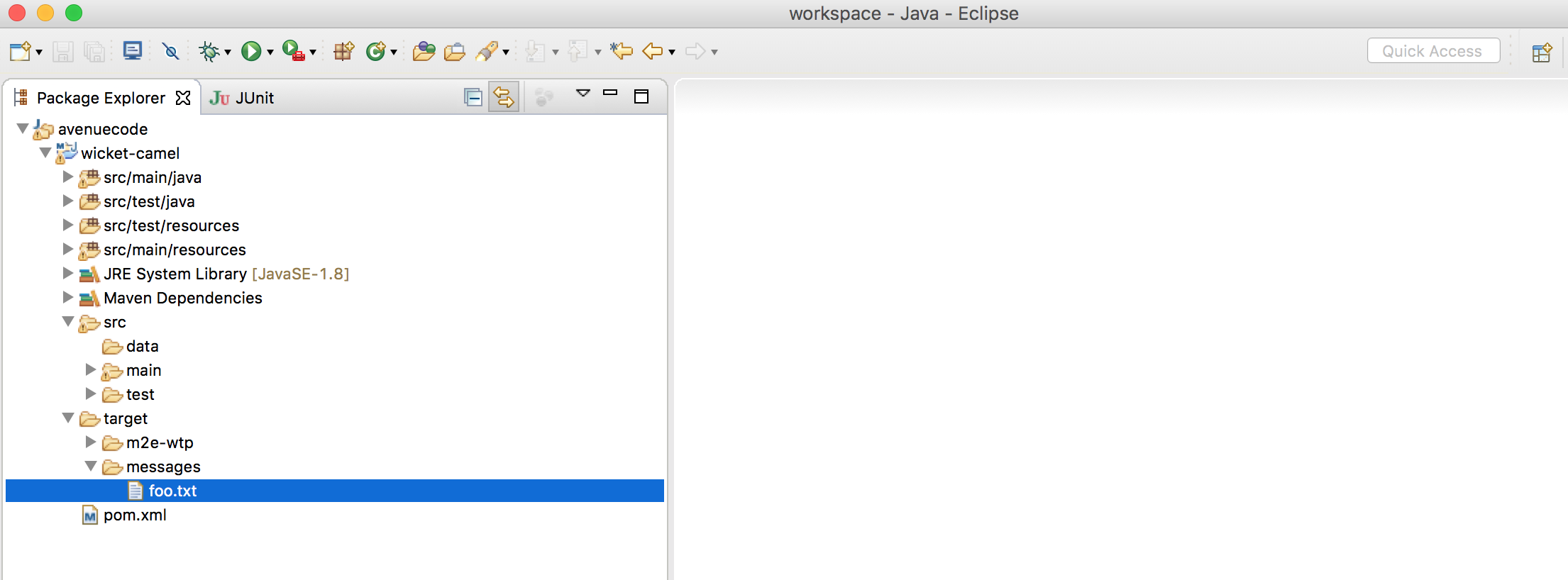Select the wicket-camel project label
This screenshot has height=580, width=1568.
(x=131, y=153)
